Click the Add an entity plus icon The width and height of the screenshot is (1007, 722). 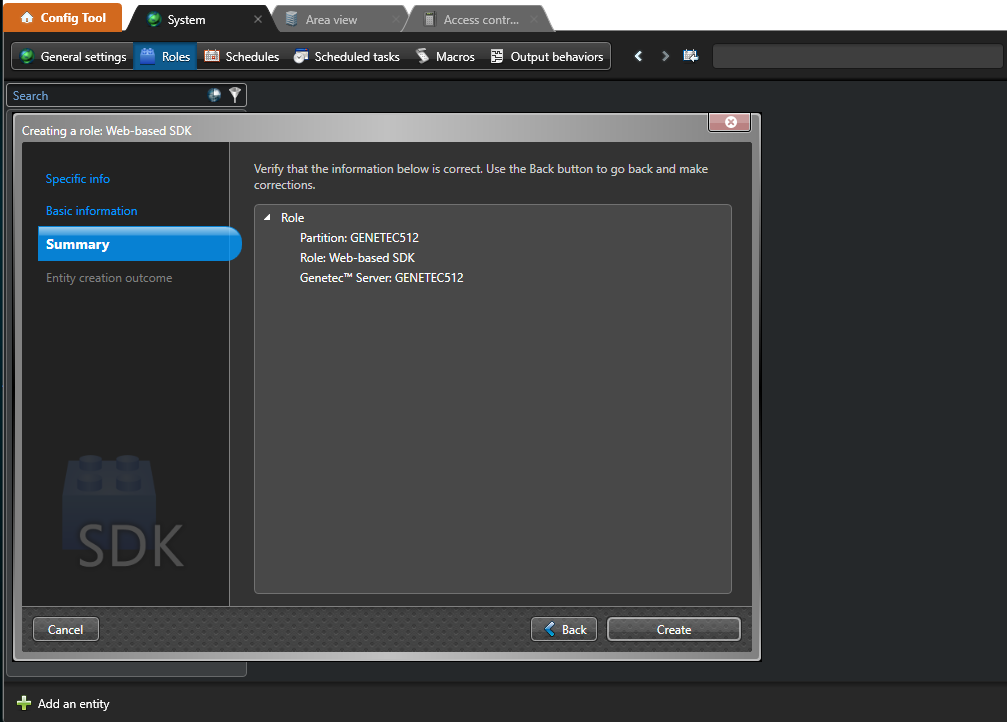[x=24, y=704]
